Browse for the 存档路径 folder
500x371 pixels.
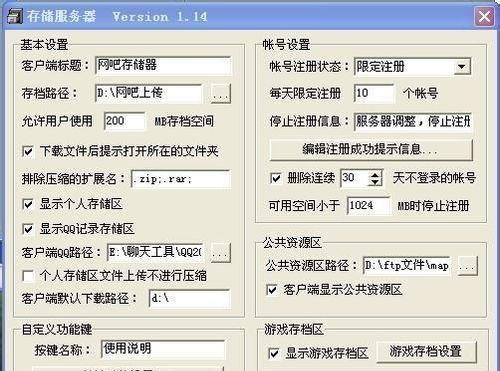[221, 94]
